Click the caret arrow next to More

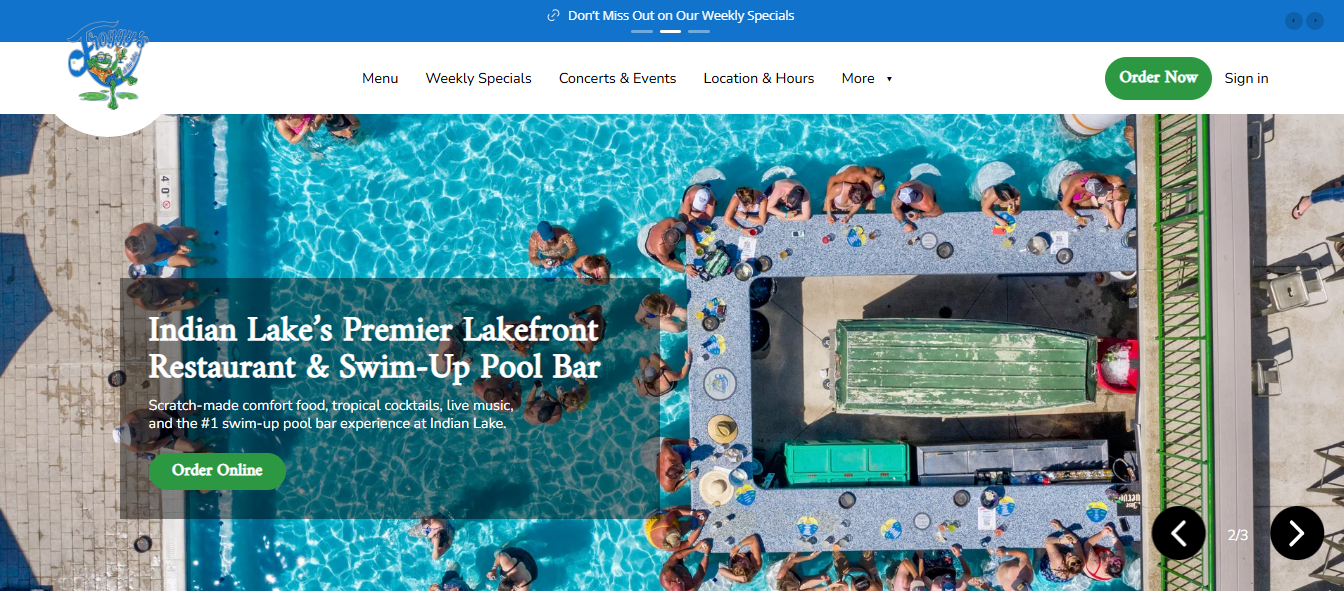889,79
